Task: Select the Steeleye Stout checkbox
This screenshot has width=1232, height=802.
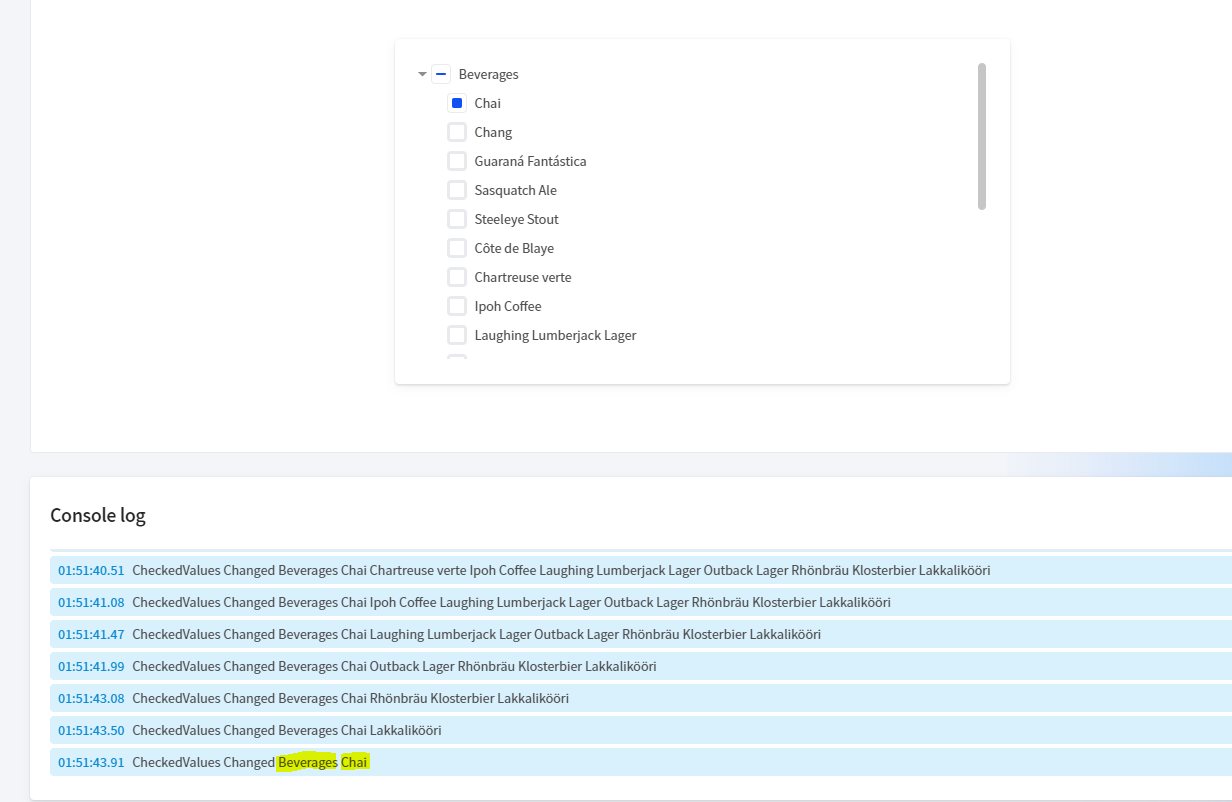Action: coord(457,219)
